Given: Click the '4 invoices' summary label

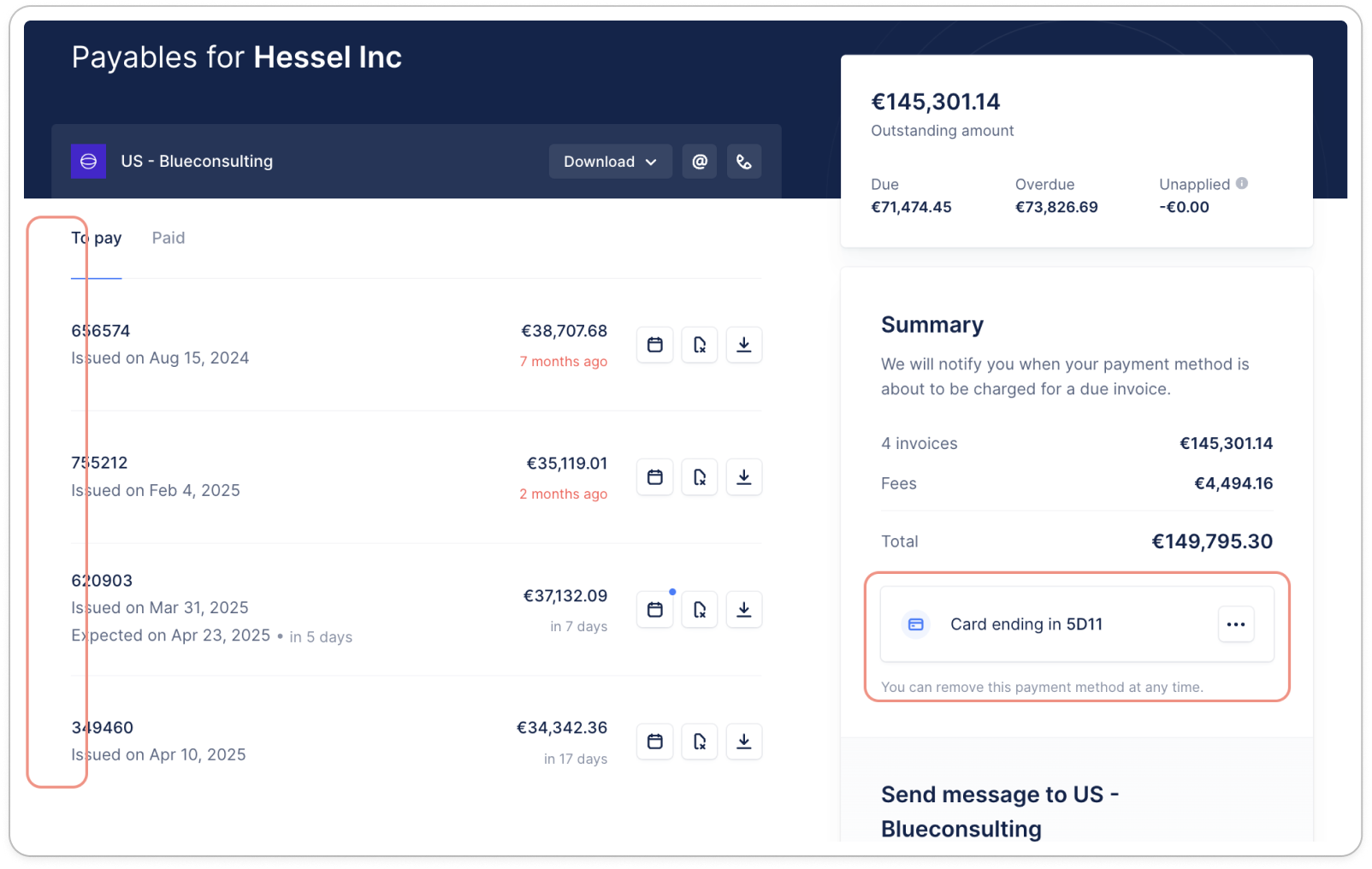Looking at the screenshot, I should click(920, 444).
